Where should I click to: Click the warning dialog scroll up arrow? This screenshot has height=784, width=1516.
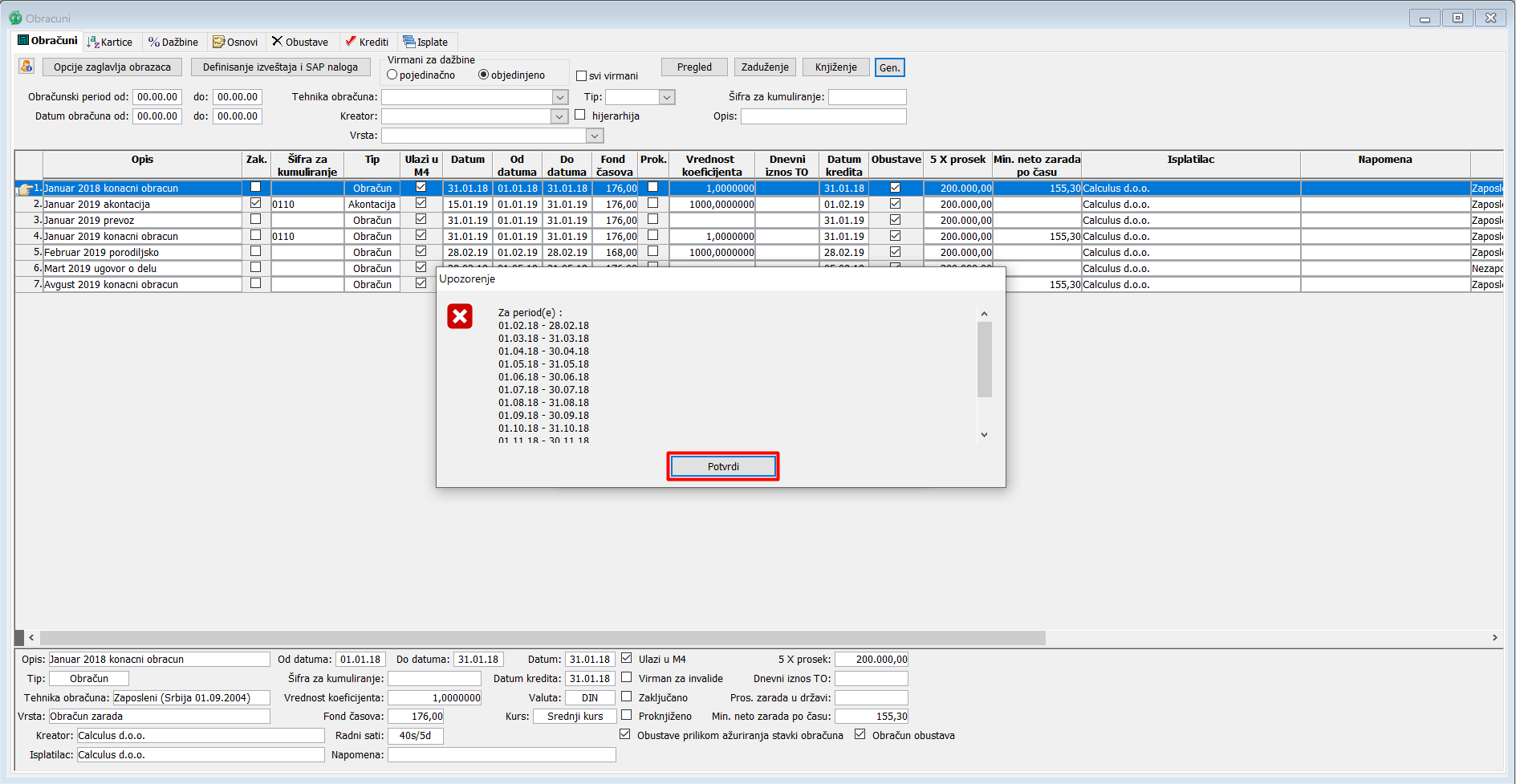click(x=985, y=314)
